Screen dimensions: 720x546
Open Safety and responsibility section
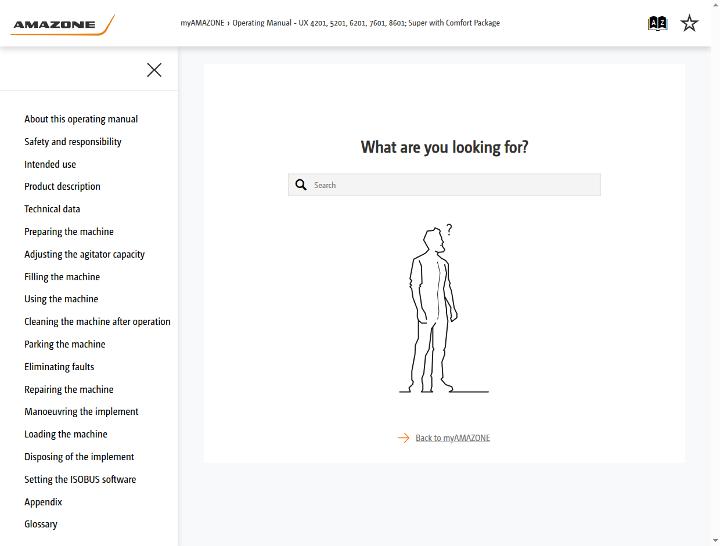pos(73,141)
